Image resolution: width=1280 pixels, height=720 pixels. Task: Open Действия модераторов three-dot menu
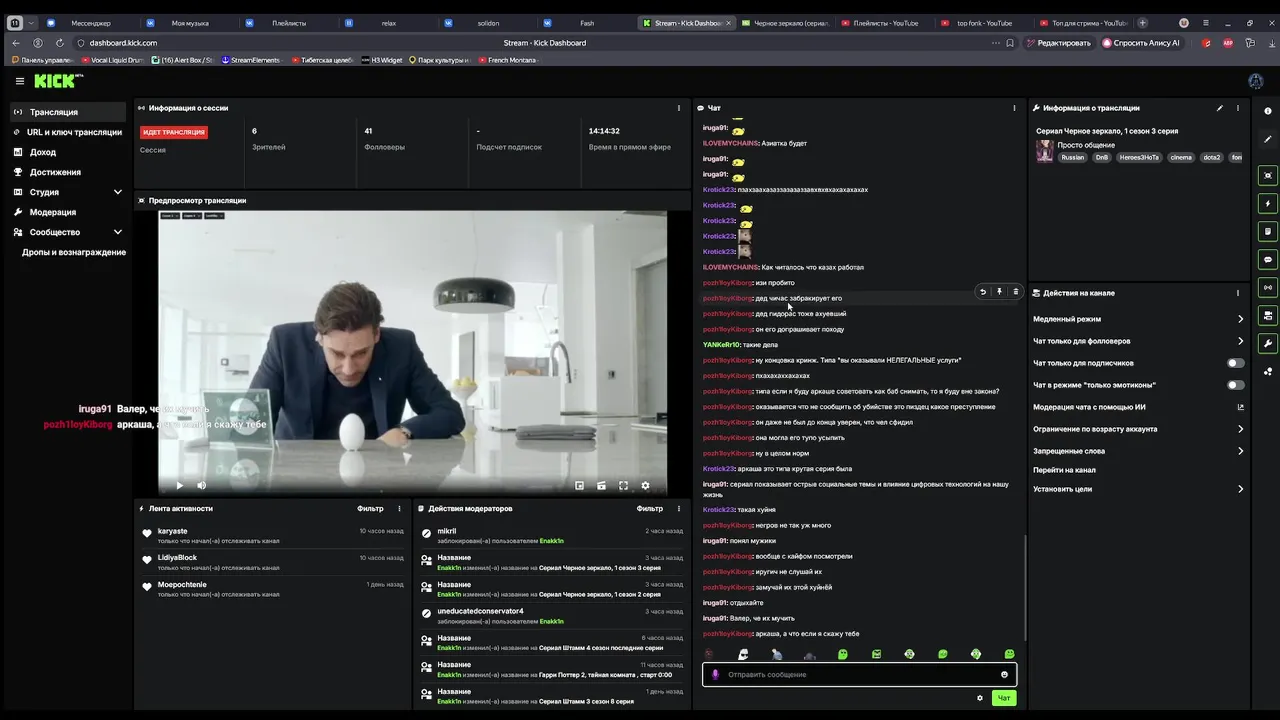[x=679, y=509]
